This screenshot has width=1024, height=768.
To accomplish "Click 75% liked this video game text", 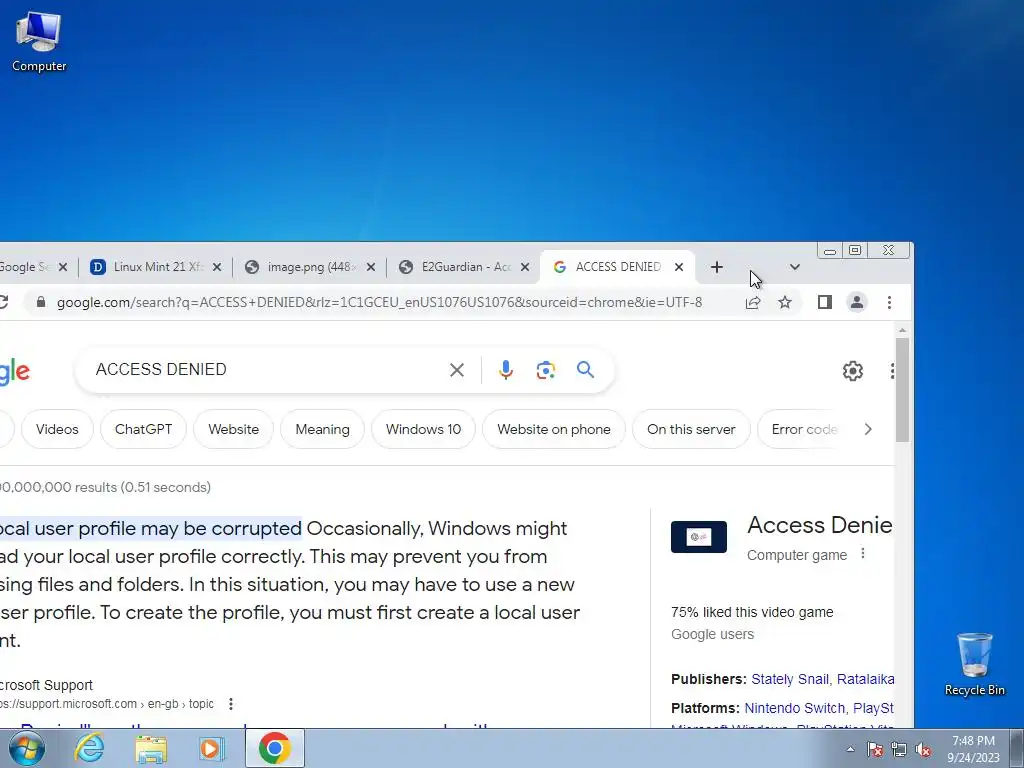I will click(x=752, y=612).
